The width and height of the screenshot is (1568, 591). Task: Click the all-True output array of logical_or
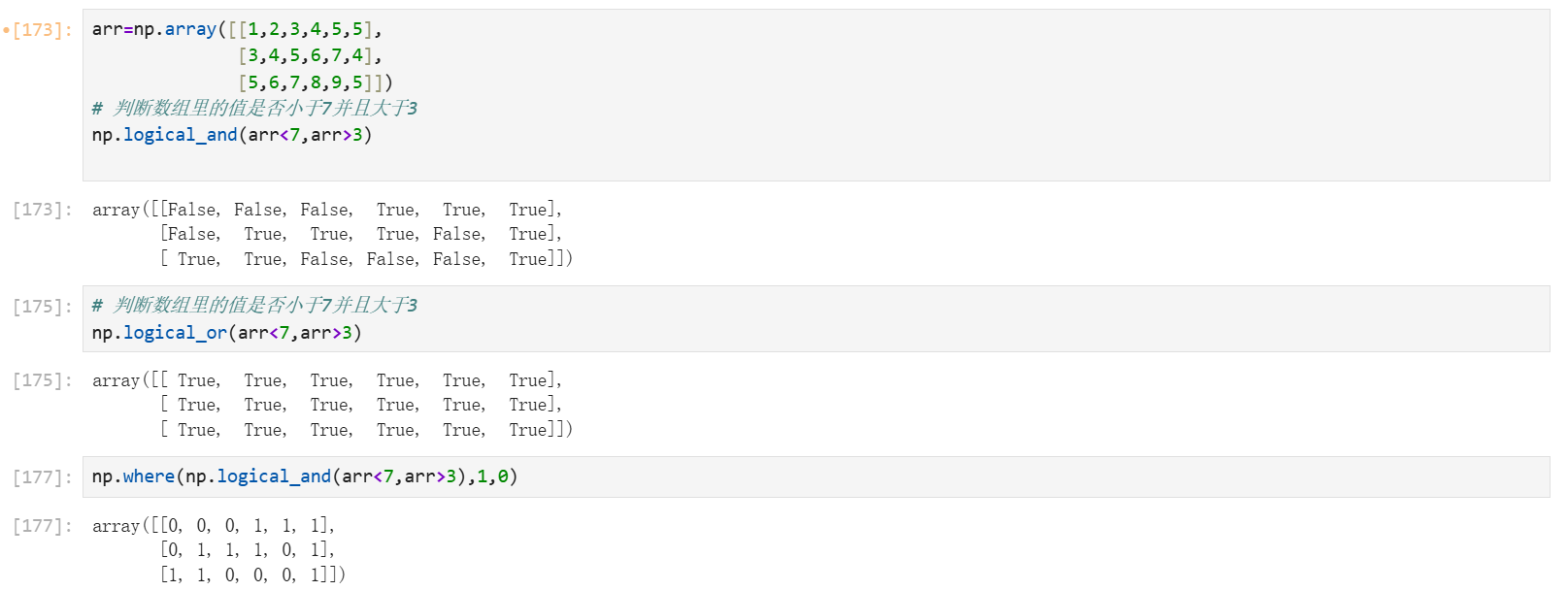pyautogui.click(x=332, y=405)
